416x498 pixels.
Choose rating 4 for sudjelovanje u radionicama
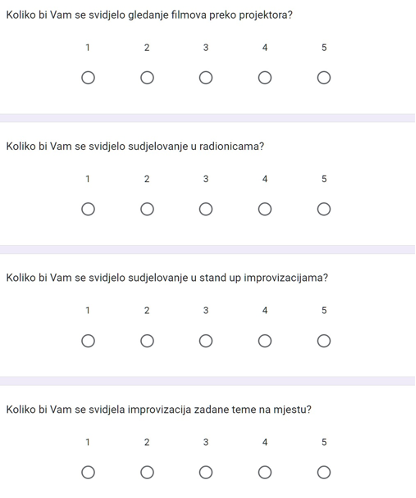point(265,209)
